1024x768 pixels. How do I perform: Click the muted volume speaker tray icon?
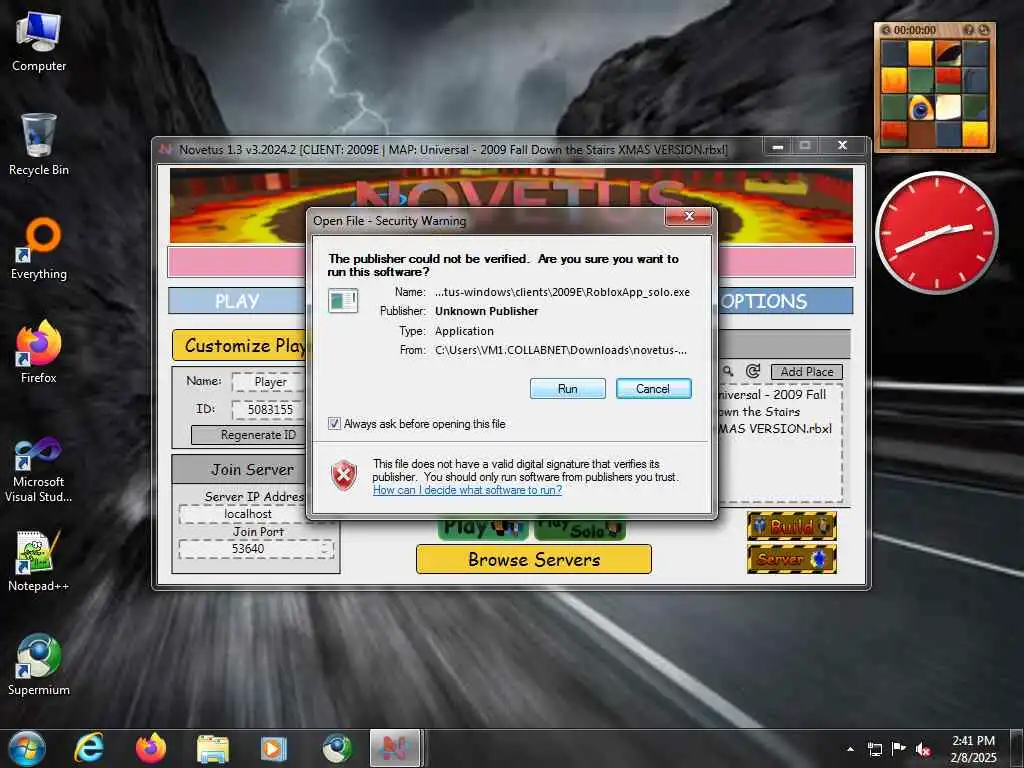pos(923,749)
